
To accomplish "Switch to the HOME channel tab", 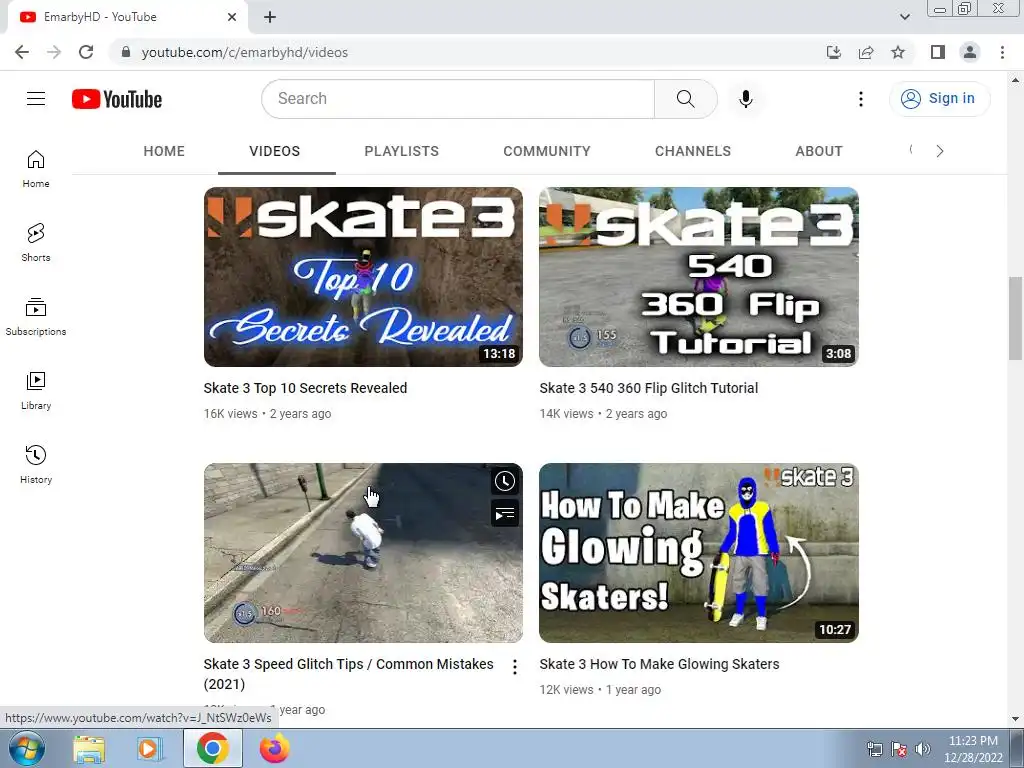I will point(164,151).
